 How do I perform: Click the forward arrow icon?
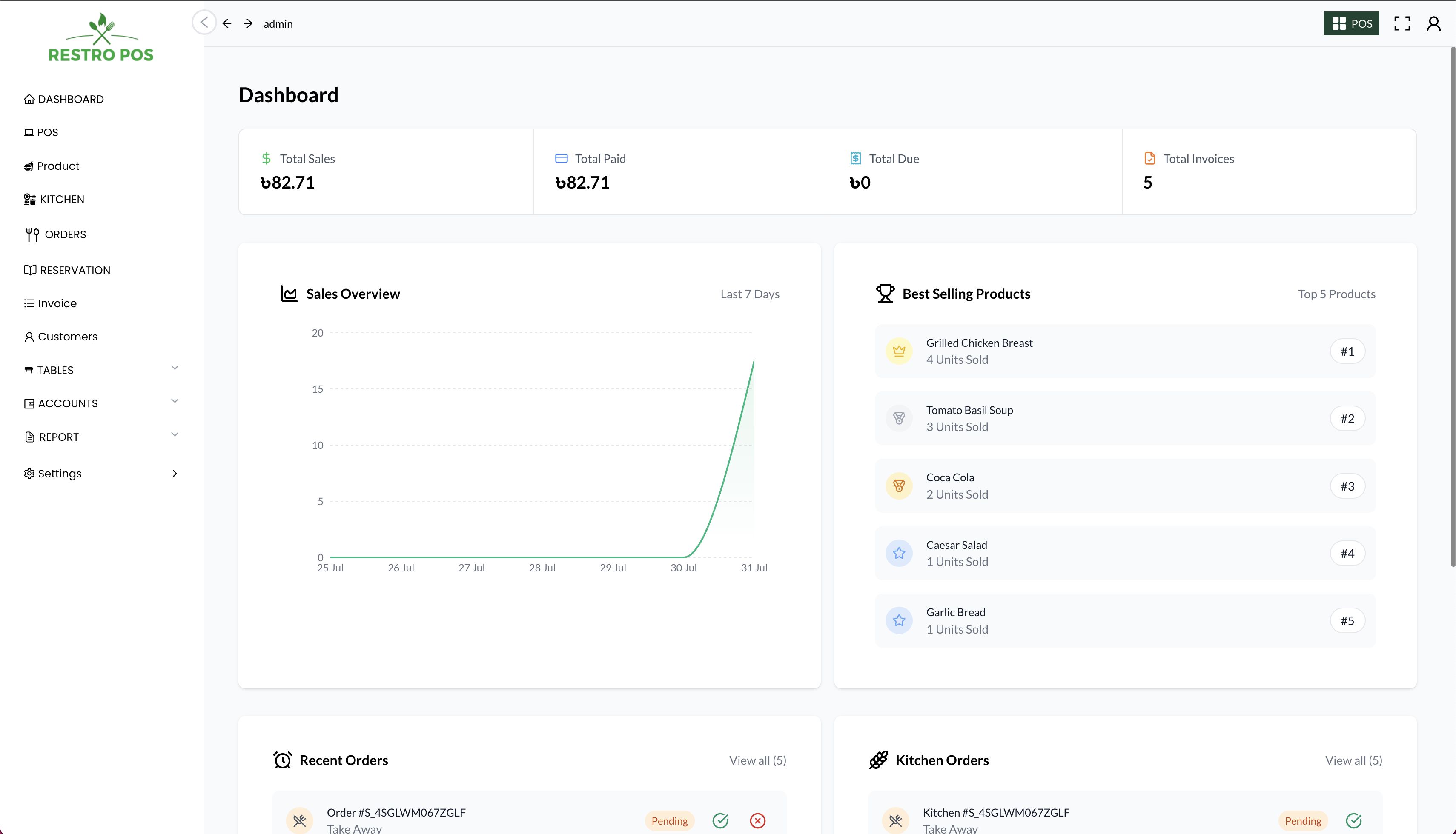click(x=248, y=23)
